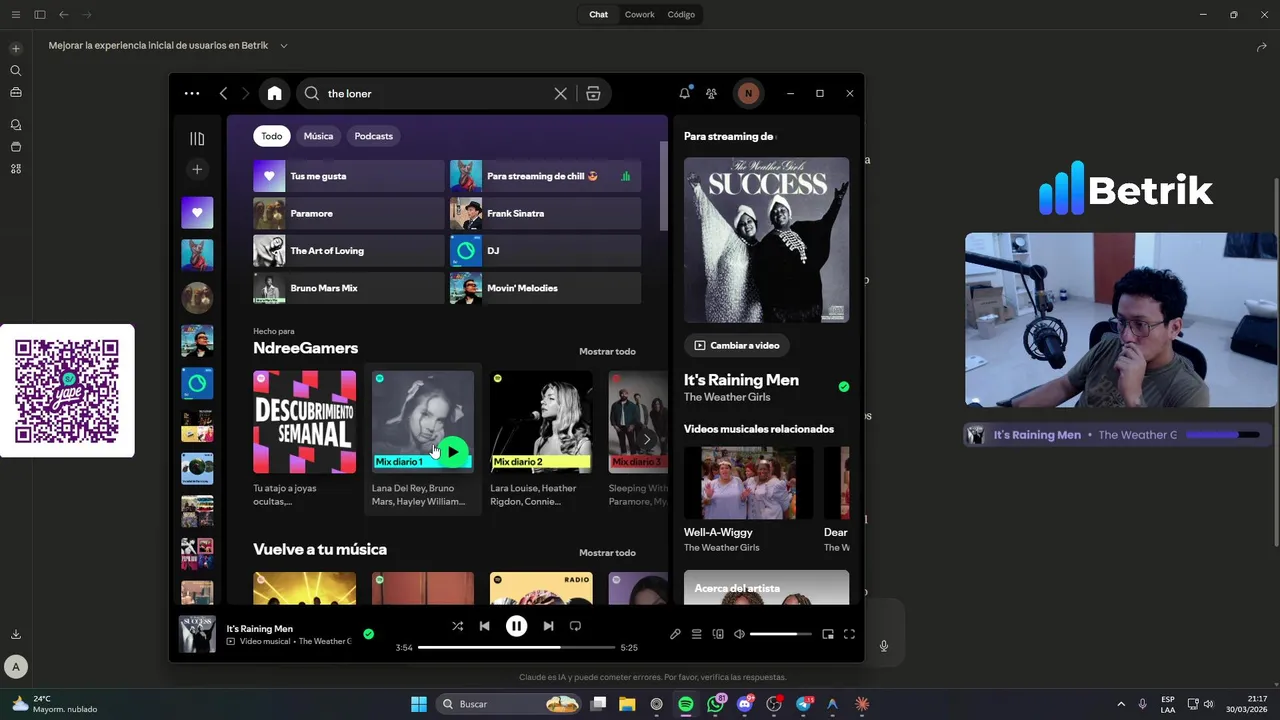
Task: Switch to Cowork tab in Claude
Action: coord(640,14)
